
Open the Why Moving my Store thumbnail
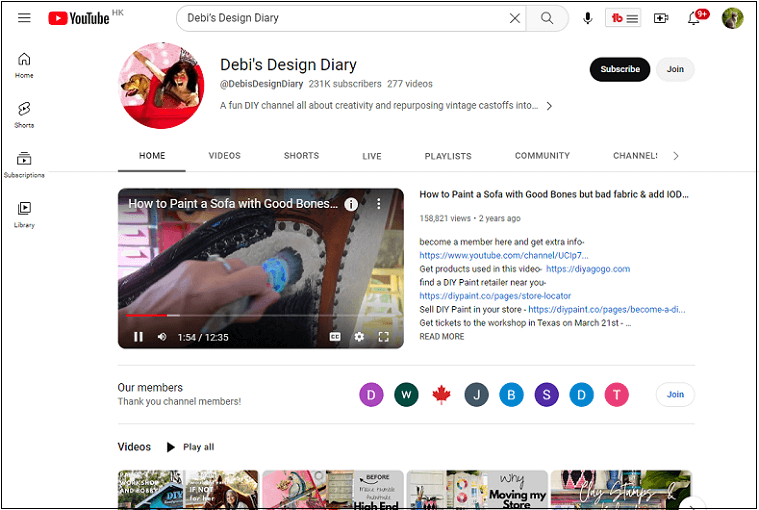click(477, 489)
